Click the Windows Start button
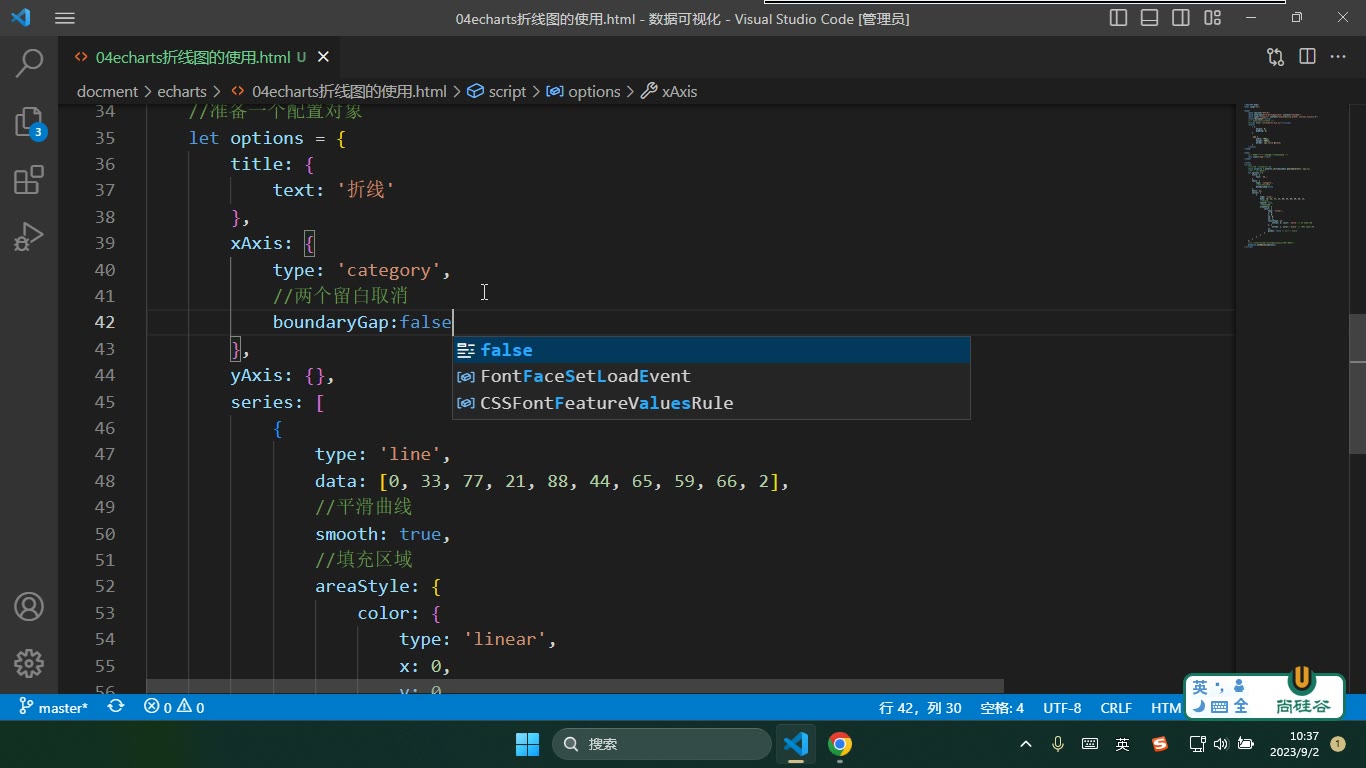The height and width of the screenshot is (768, 1366). coord(527,744)
